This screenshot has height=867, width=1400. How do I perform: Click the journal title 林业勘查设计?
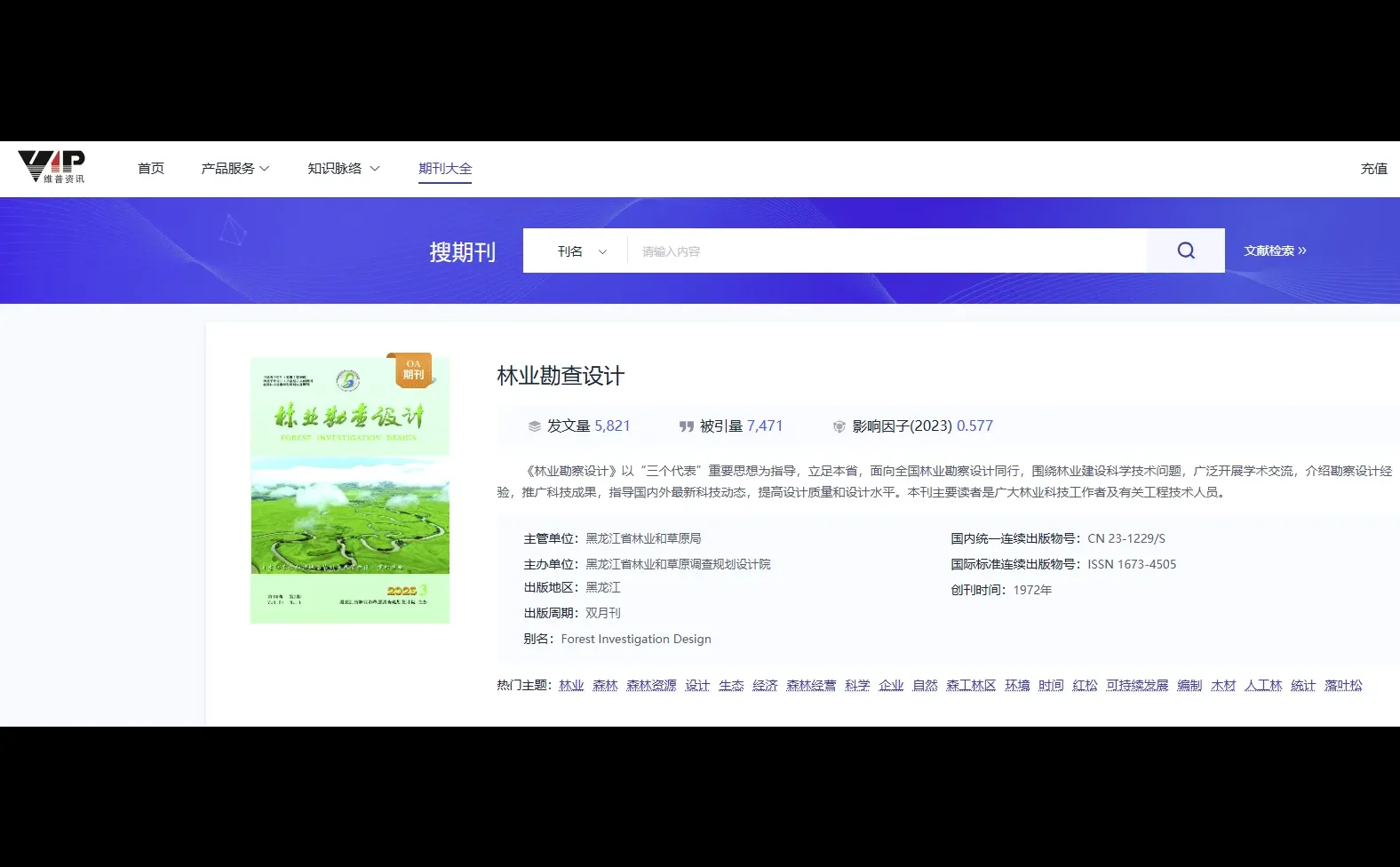561,376
